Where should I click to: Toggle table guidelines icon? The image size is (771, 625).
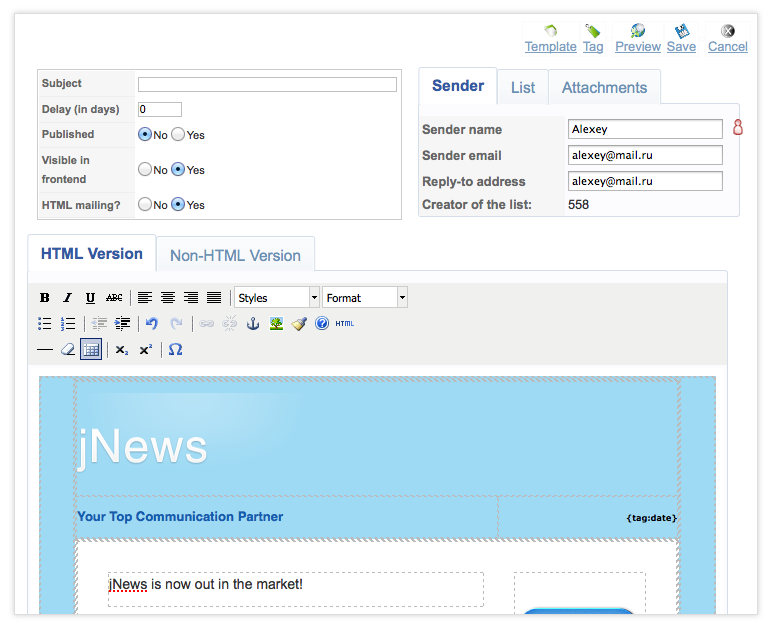coord(91,350)
